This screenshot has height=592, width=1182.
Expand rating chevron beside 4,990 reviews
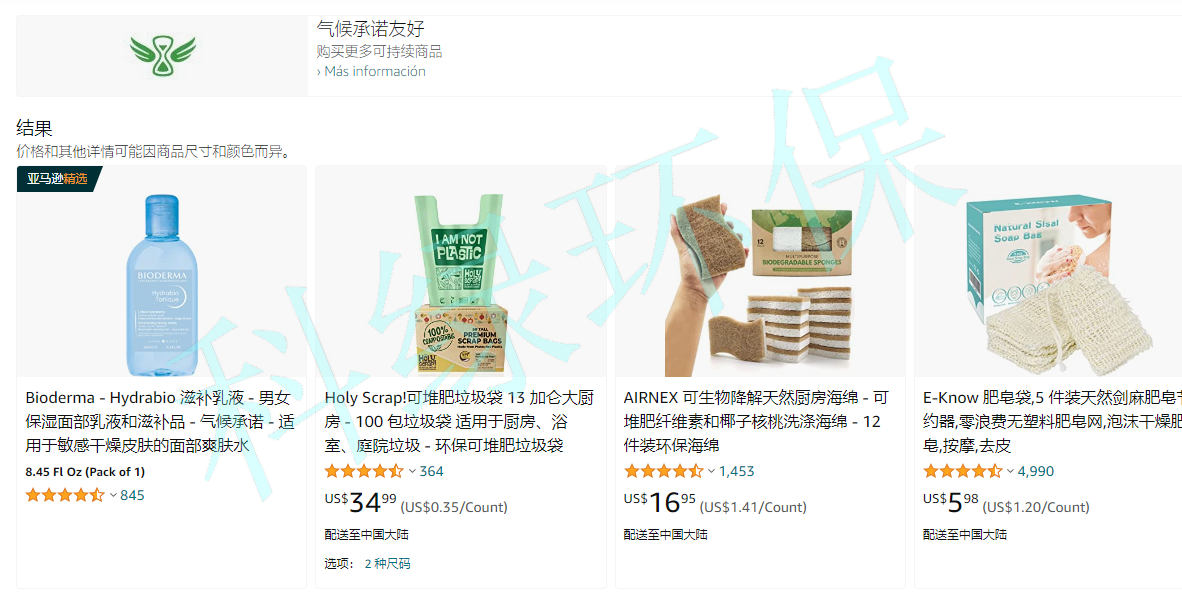click(x=1010, y=471)
